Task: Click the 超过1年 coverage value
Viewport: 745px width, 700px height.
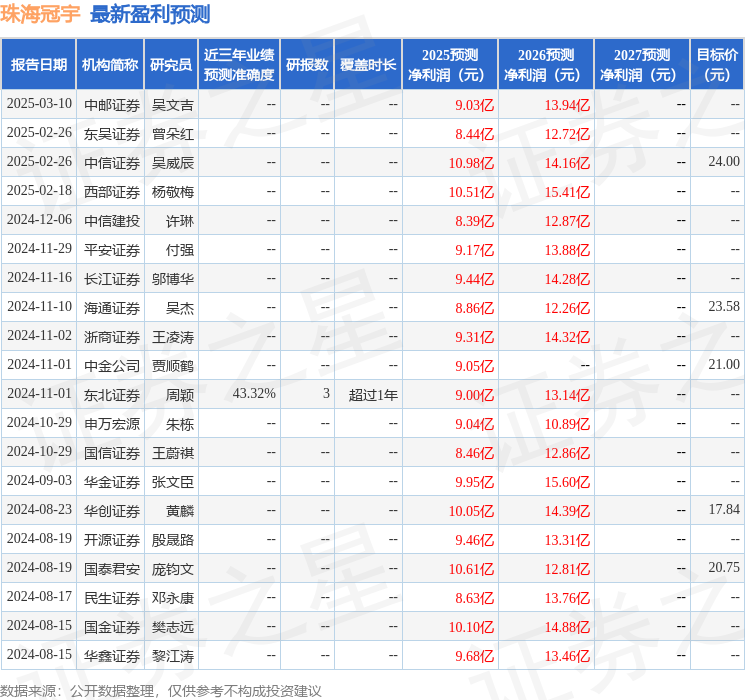Action: (373, 395)
